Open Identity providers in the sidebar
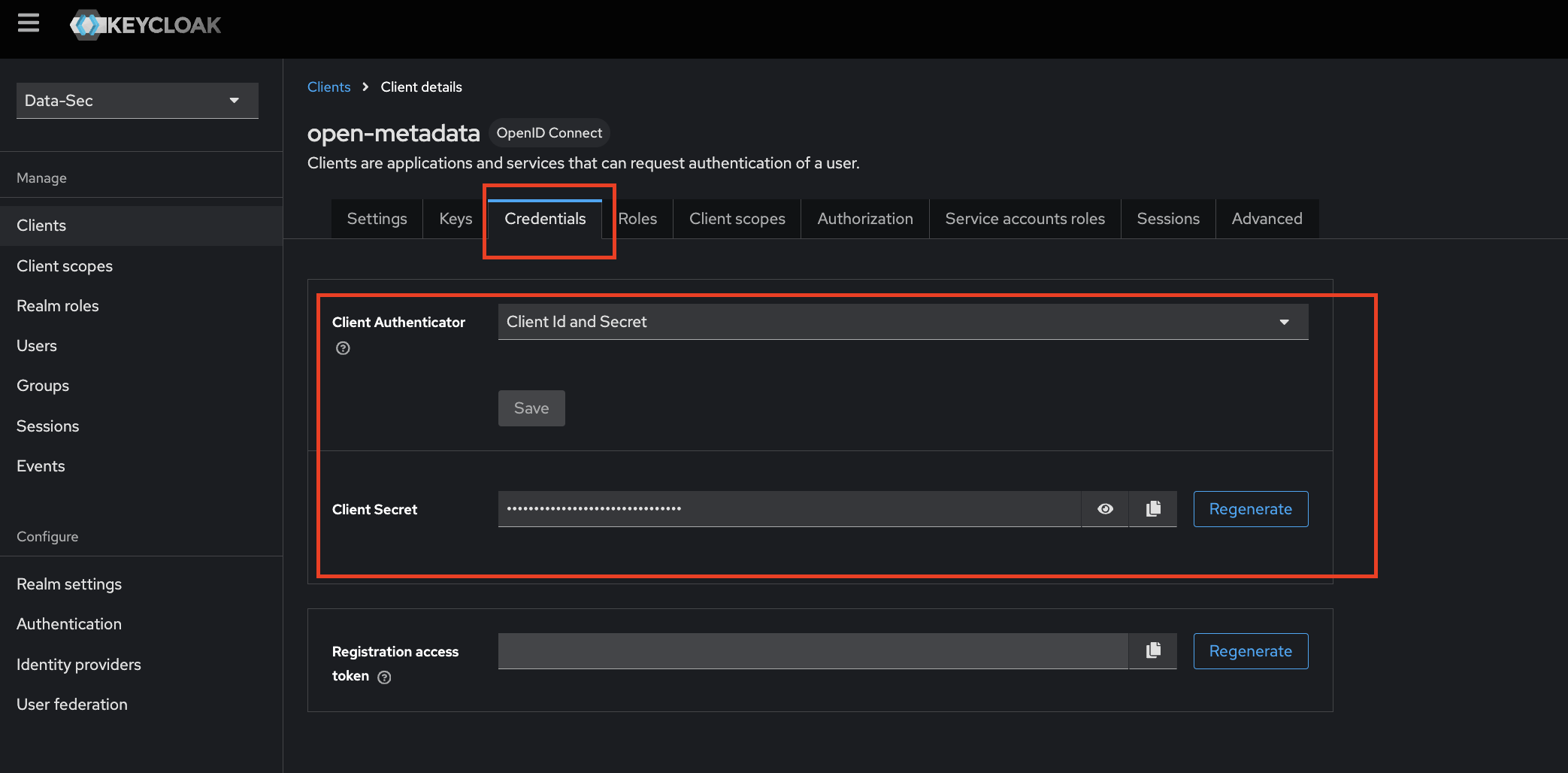Screen dimensions: 1568x773 (x=79, y=665)
